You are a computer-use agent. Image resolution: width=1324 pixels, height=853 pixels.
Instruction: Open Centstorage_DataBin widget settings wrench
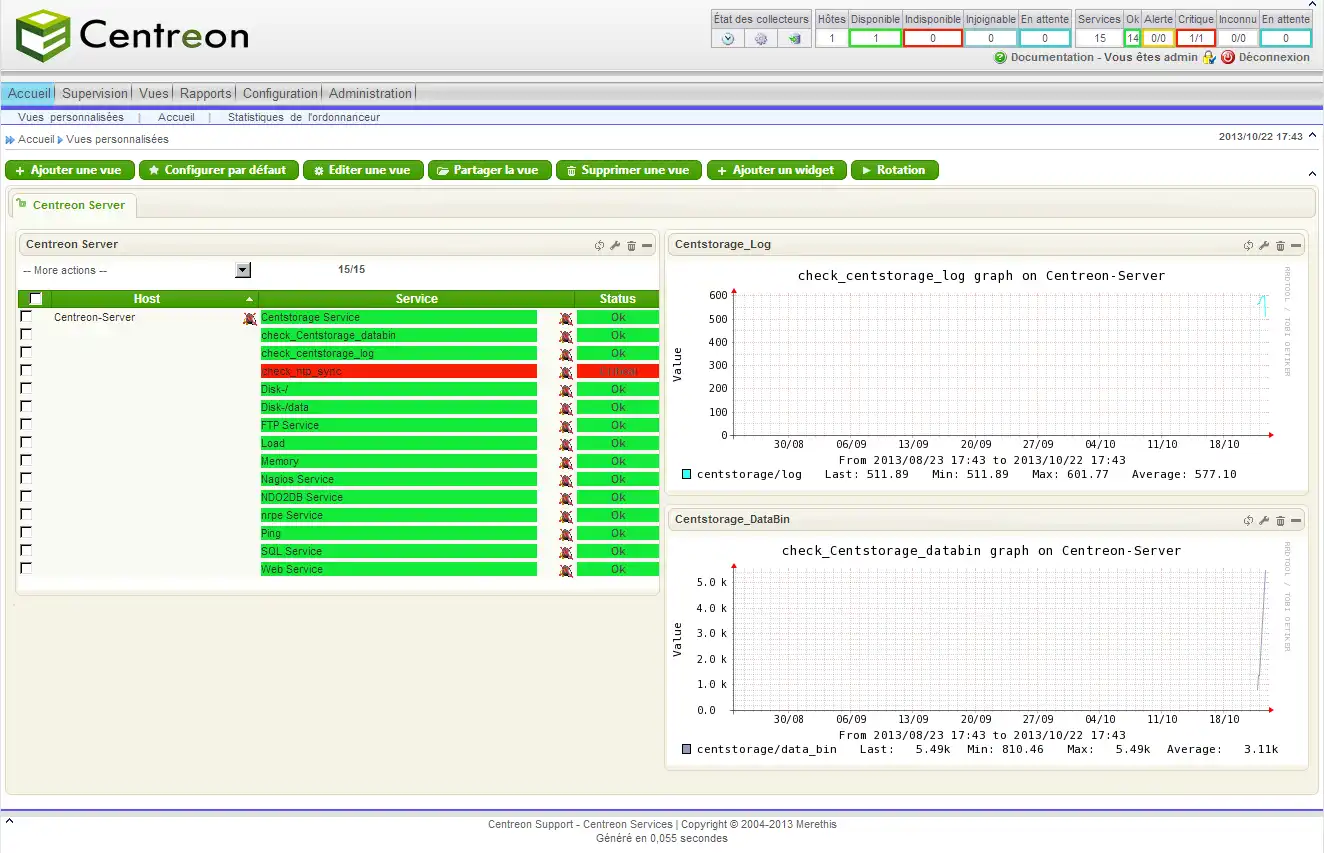click(x=1264, y=521)
